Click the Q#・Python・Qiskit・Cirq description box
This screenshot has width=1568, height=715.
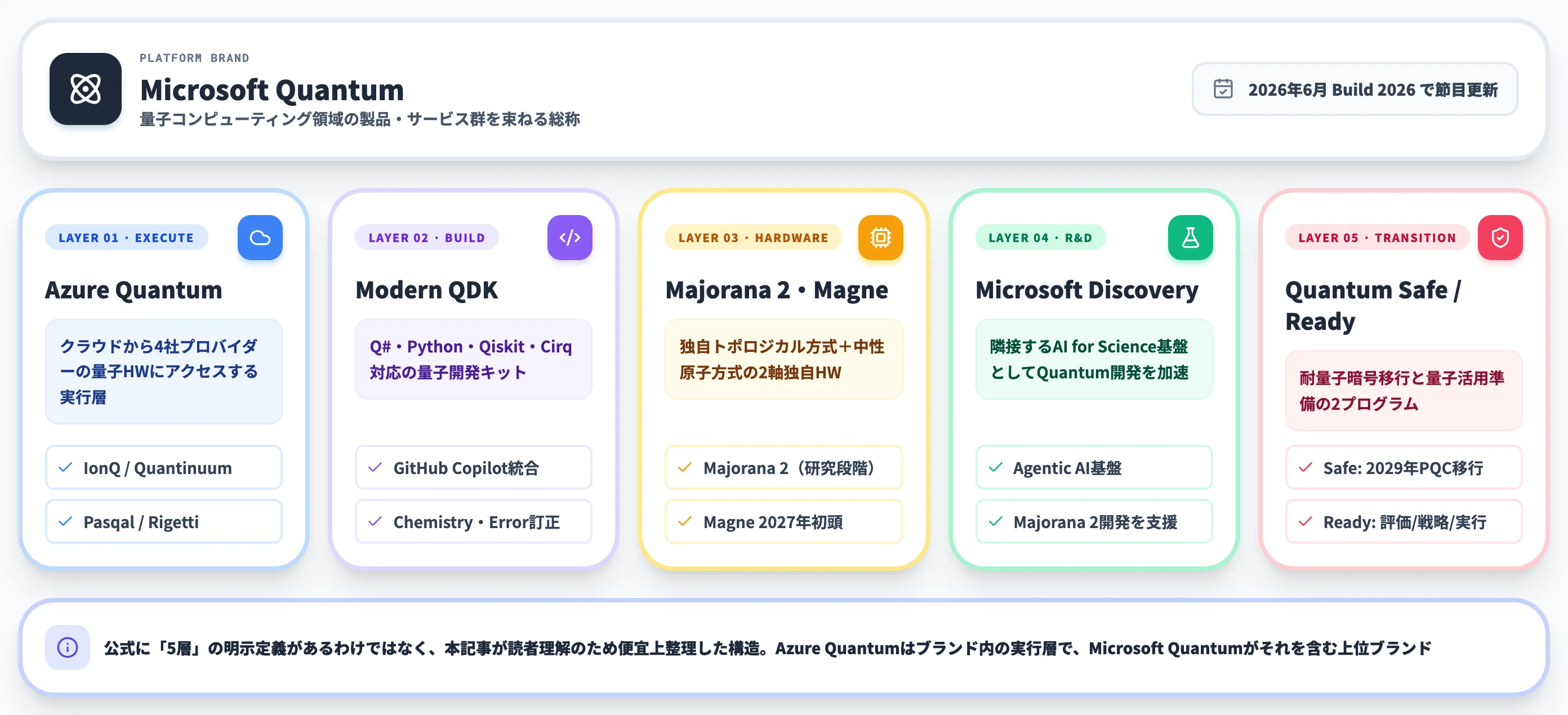474,359
